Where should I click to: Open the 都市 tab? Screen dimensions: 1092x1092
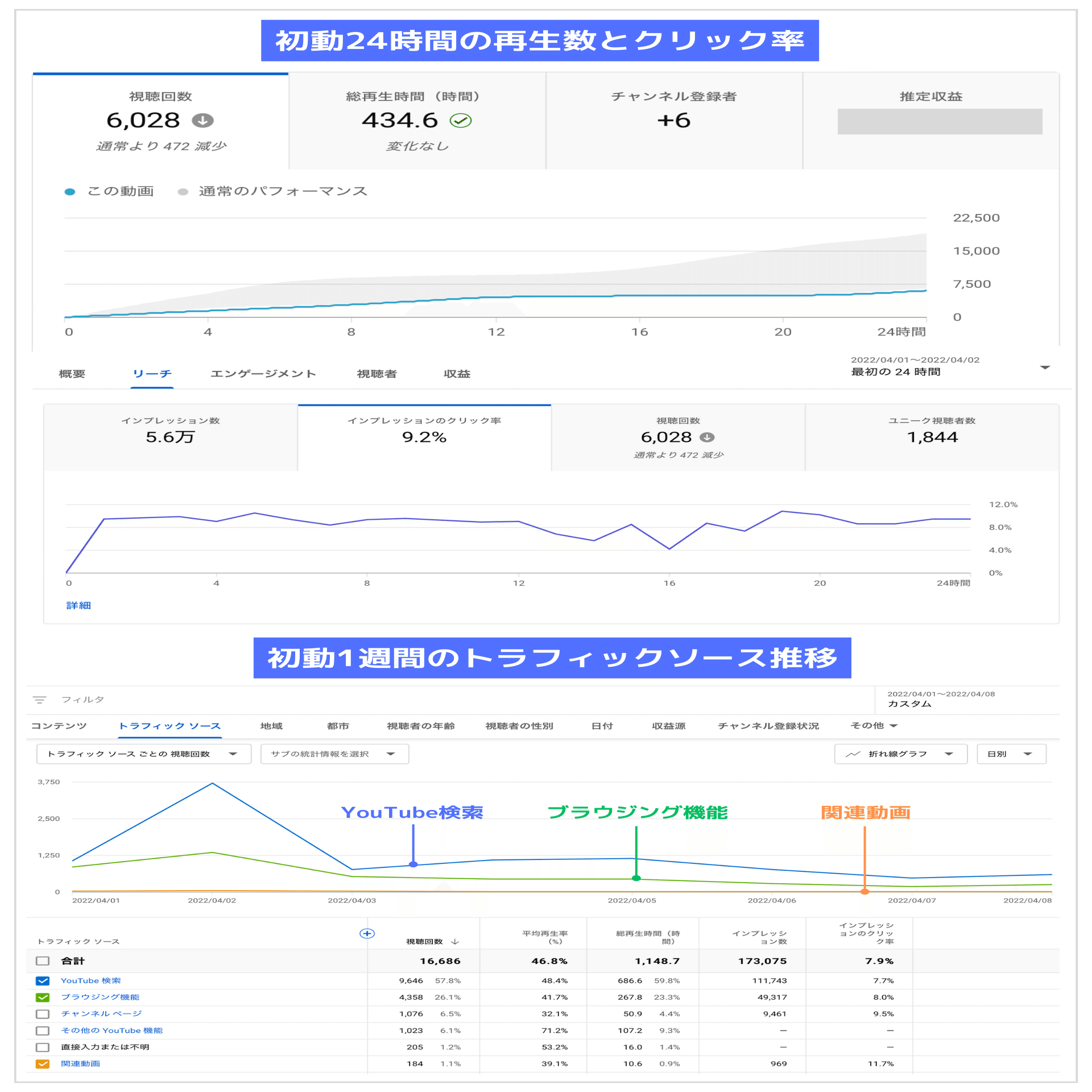[338, 726]
